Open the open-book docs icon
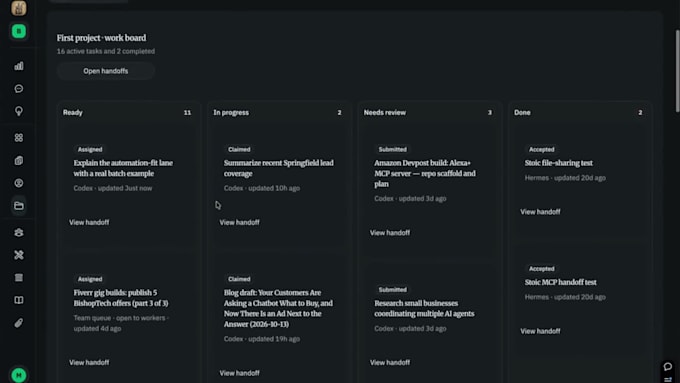Image resolution: width=680 pixels, height=383 pixels. (19, 300)
